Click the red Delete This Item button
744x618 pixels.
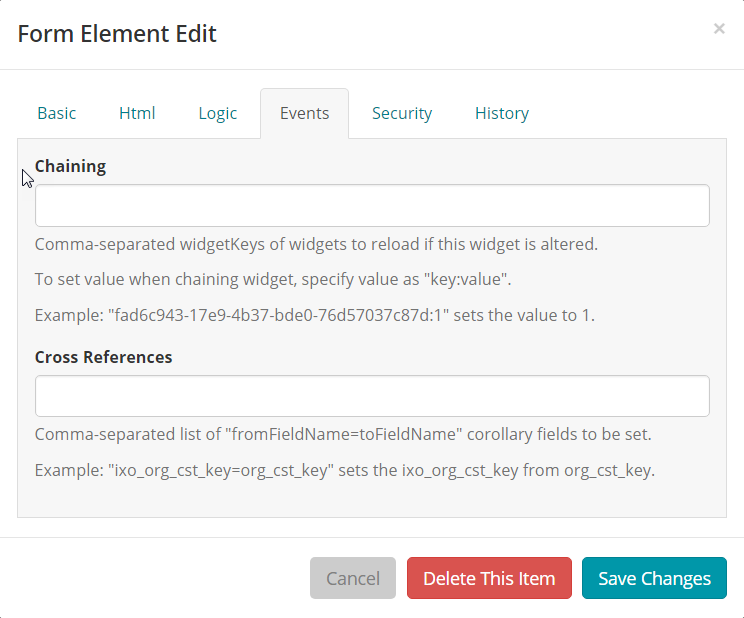coord(489,578)
